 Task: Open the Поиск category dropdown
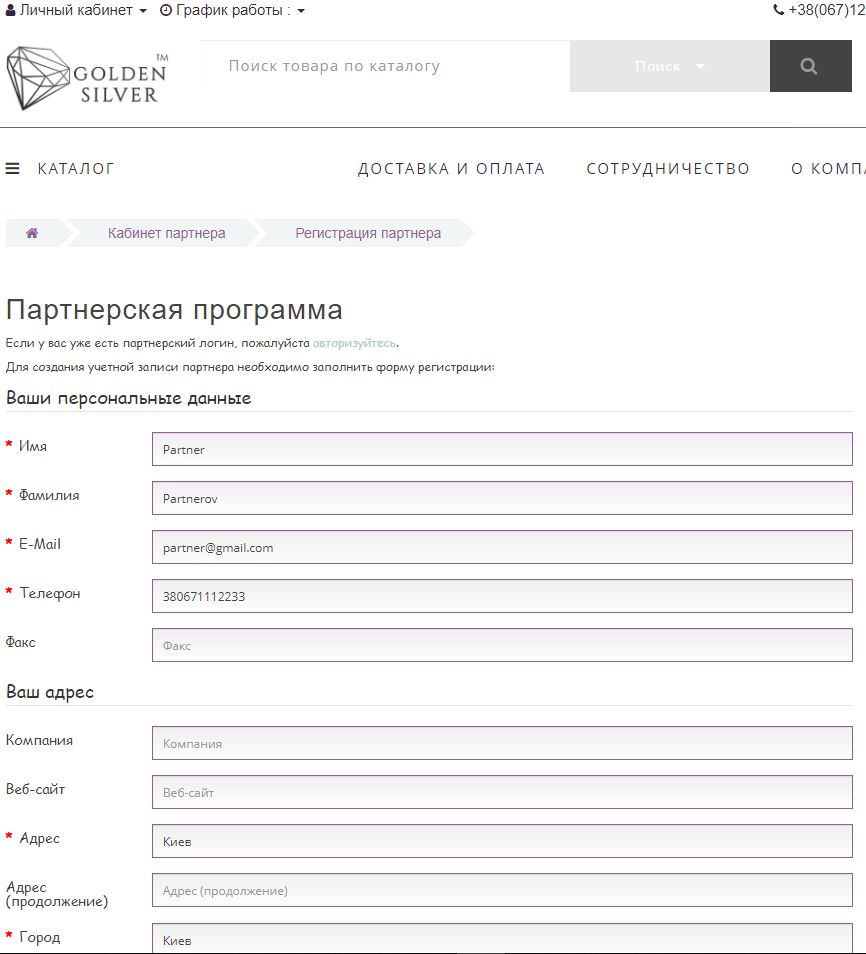(x=669, y=66)
